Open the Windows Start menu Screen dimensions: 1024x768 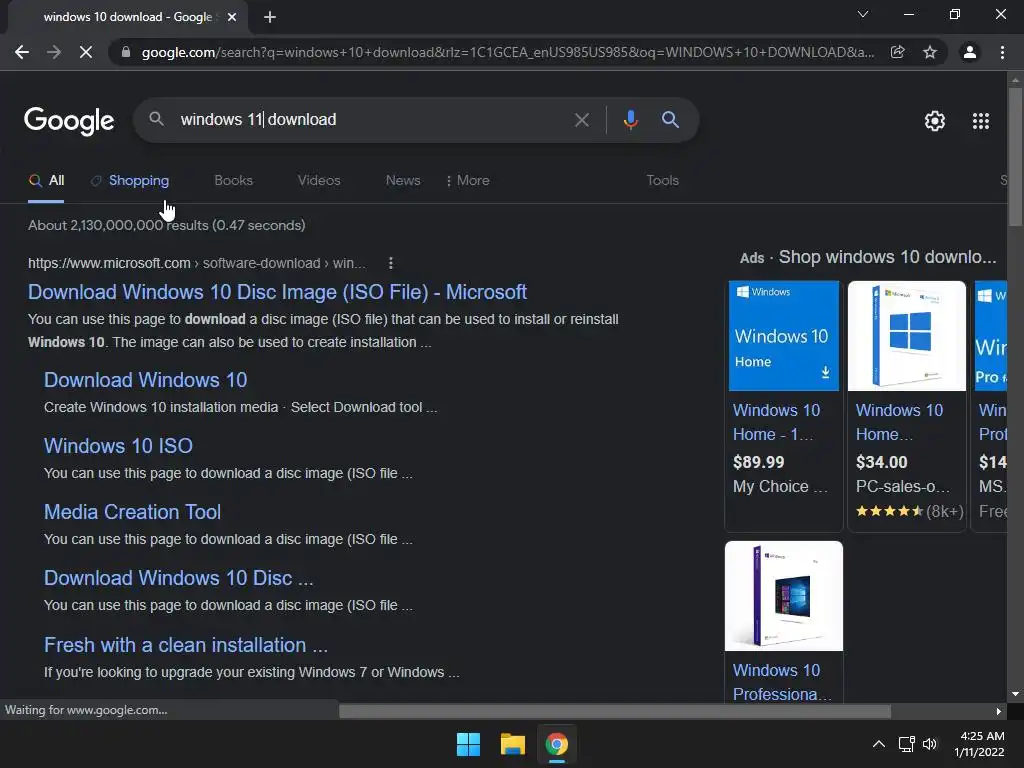468,744
